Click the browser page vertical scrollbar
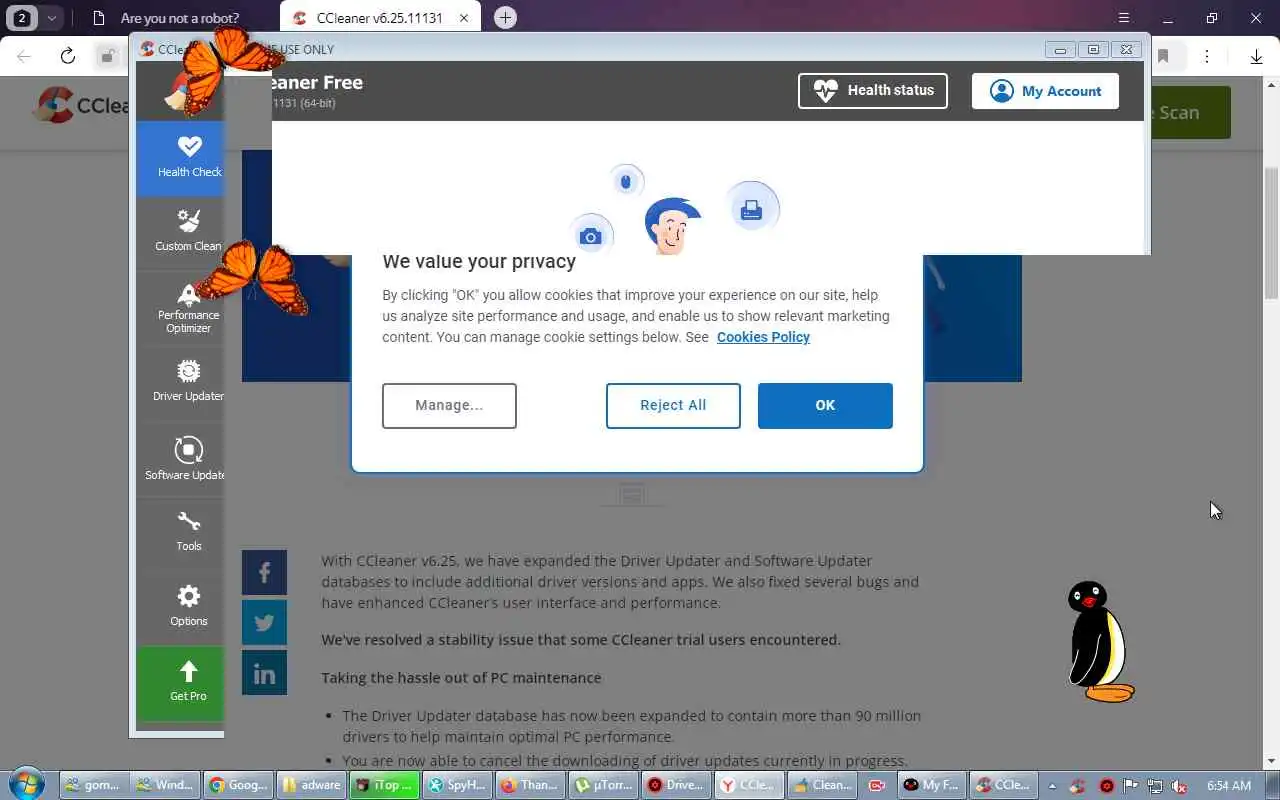 click(1271, 232)
